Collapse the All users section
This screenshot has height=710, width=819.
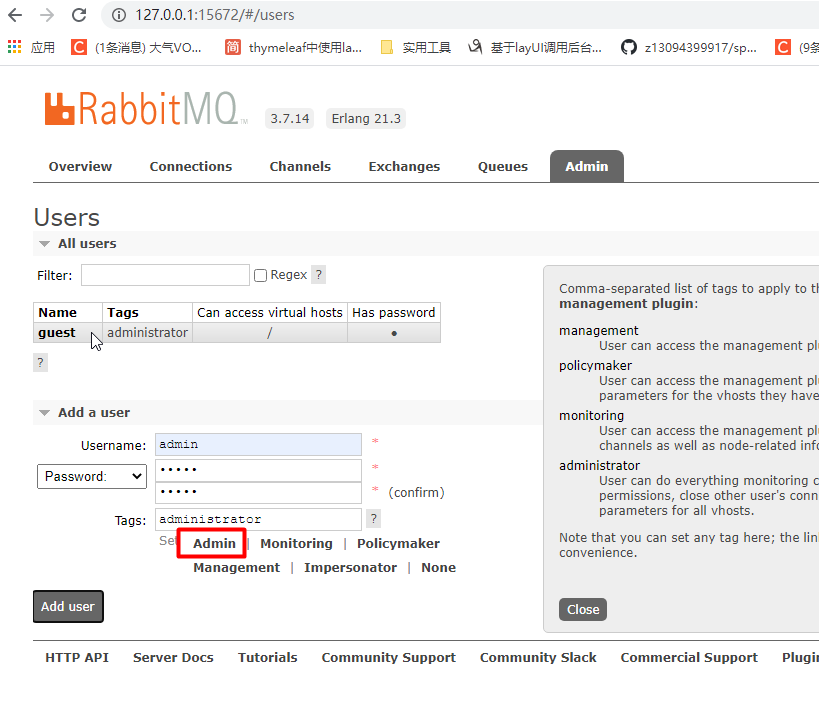[x=77, y=243]
